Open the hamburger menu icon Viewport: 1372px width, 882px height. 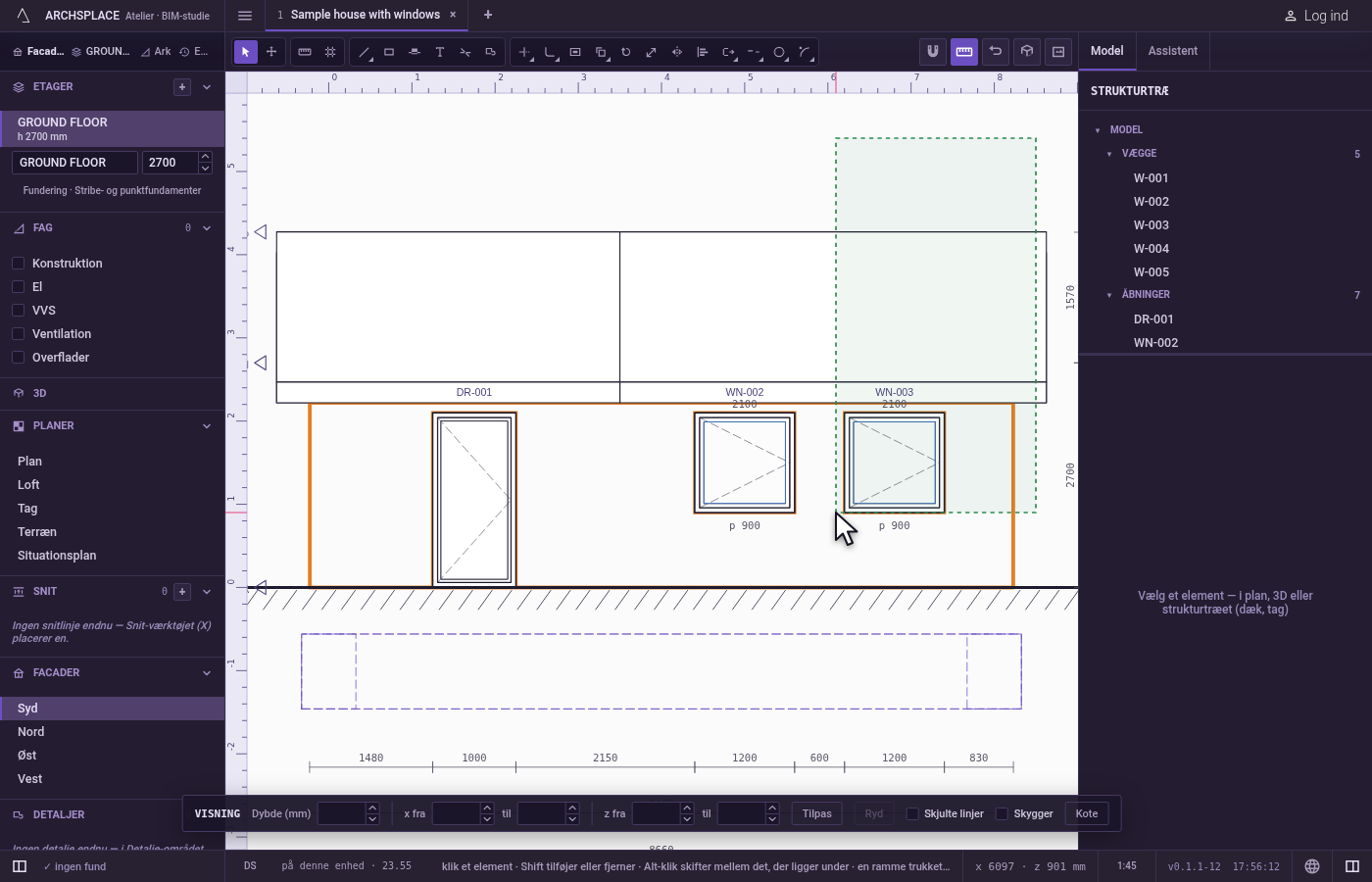point(245,16)
